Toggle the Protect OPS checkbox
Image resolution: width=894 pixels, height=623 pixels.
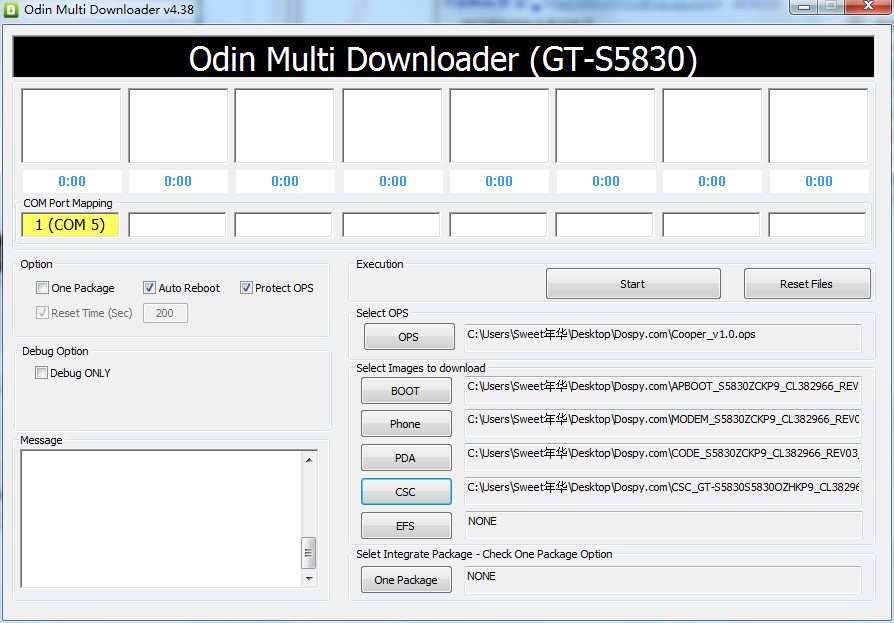[246, 288]
